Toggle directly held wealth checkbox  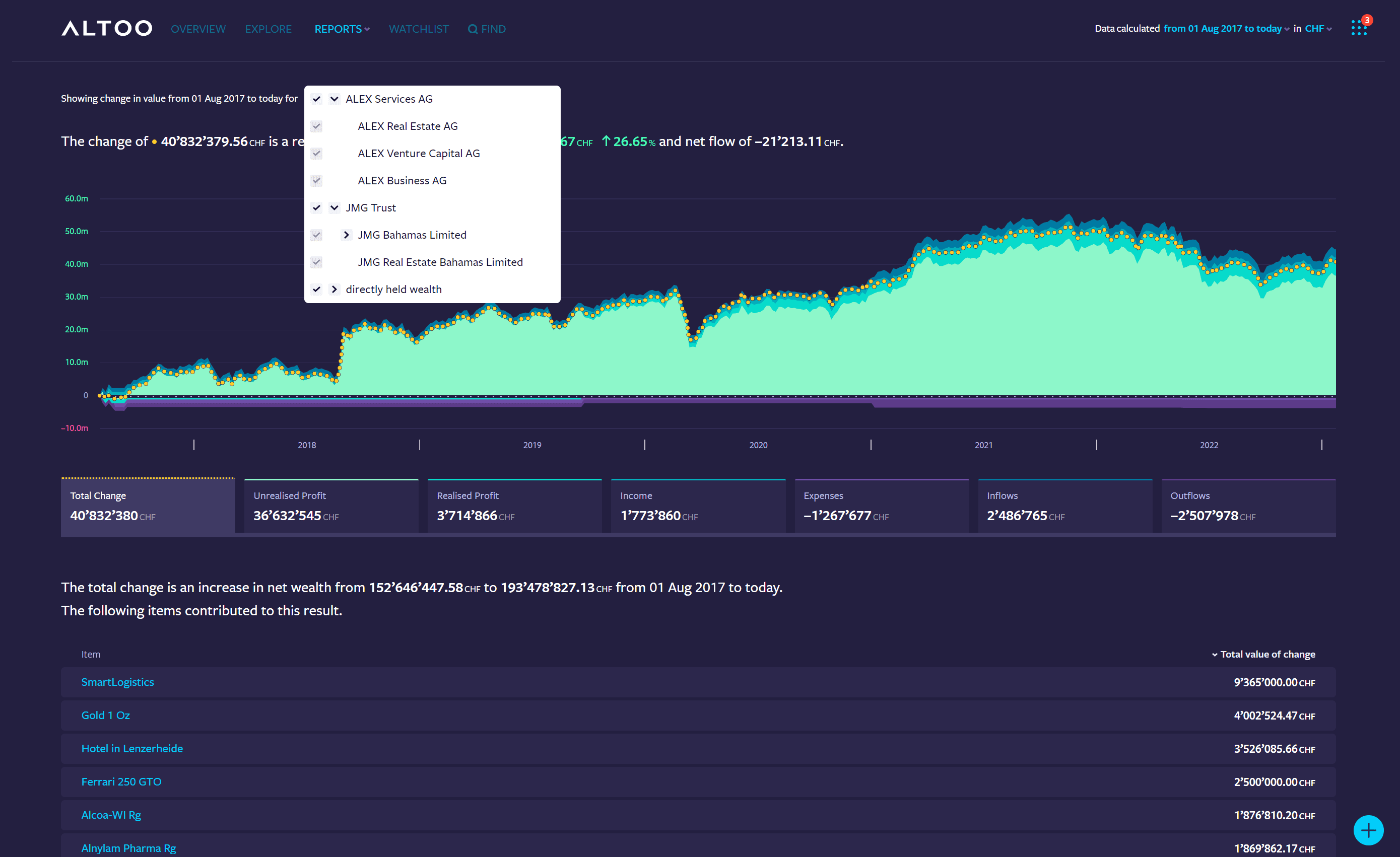316,289
